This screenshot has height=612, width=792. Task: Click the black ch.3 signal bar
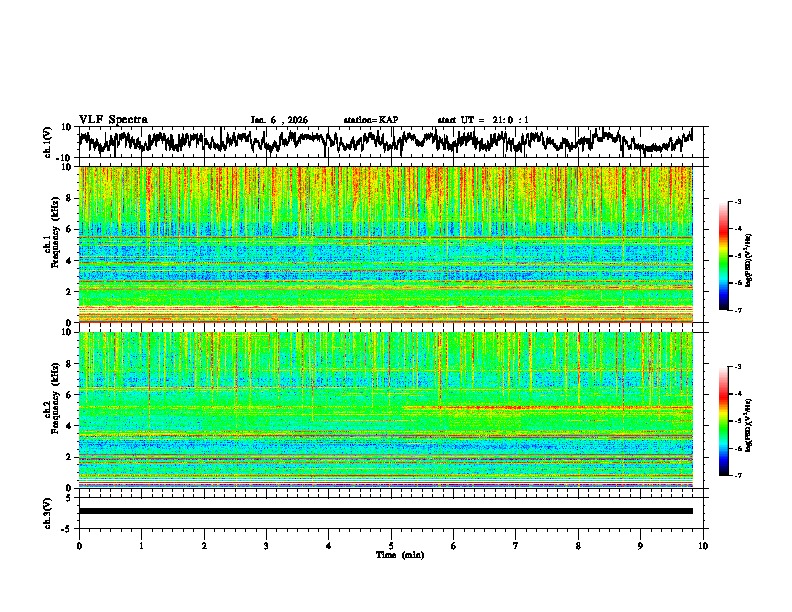pyautogui.click(x=386, y=511)
